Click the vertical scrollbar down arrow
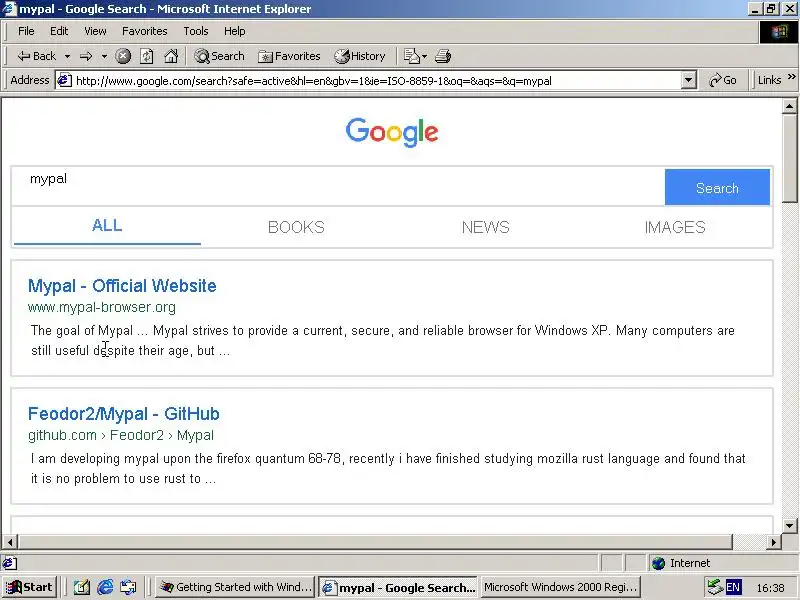 click(789, 526)
